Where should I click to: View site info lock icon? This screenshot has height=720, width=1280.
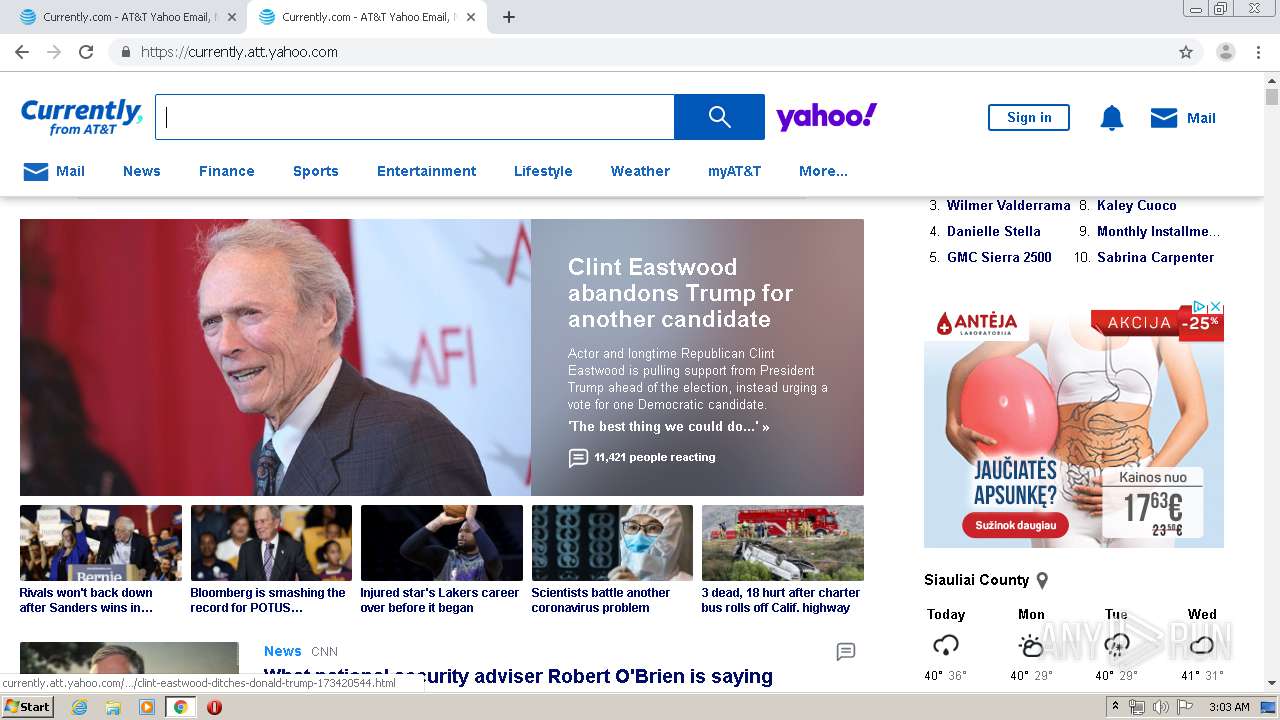tap(125, 52)
